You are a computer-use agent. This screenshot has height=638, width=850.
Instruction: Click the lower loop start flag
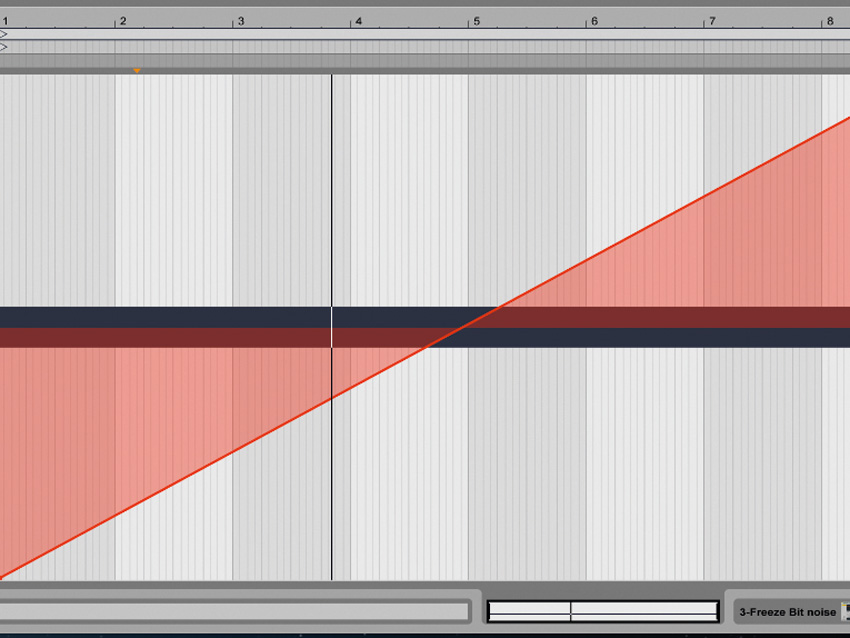point(3,47)
